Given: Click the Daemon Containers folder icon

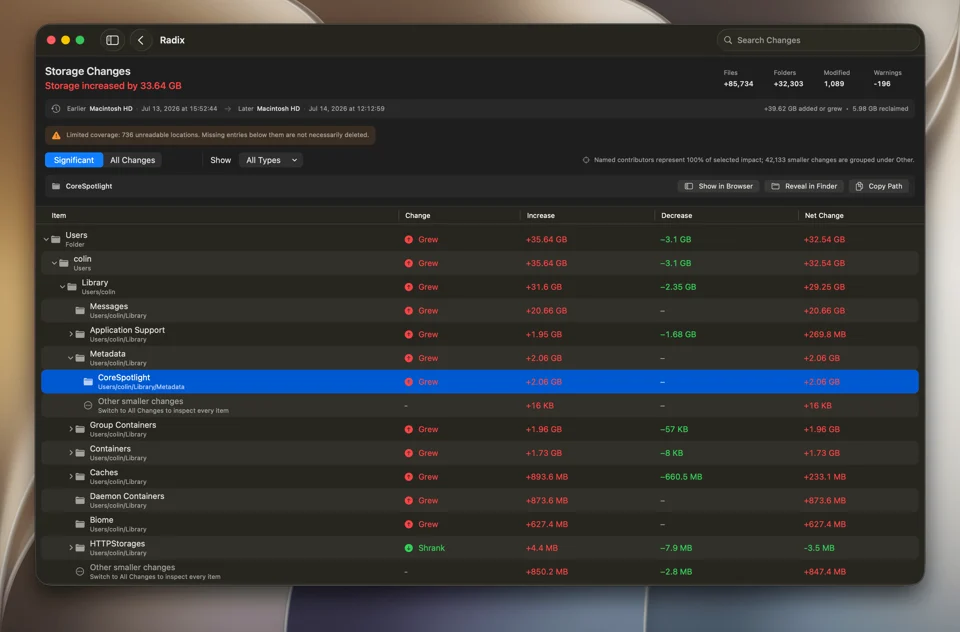Looking at the screenshot, I should click(x=80, y=500).
